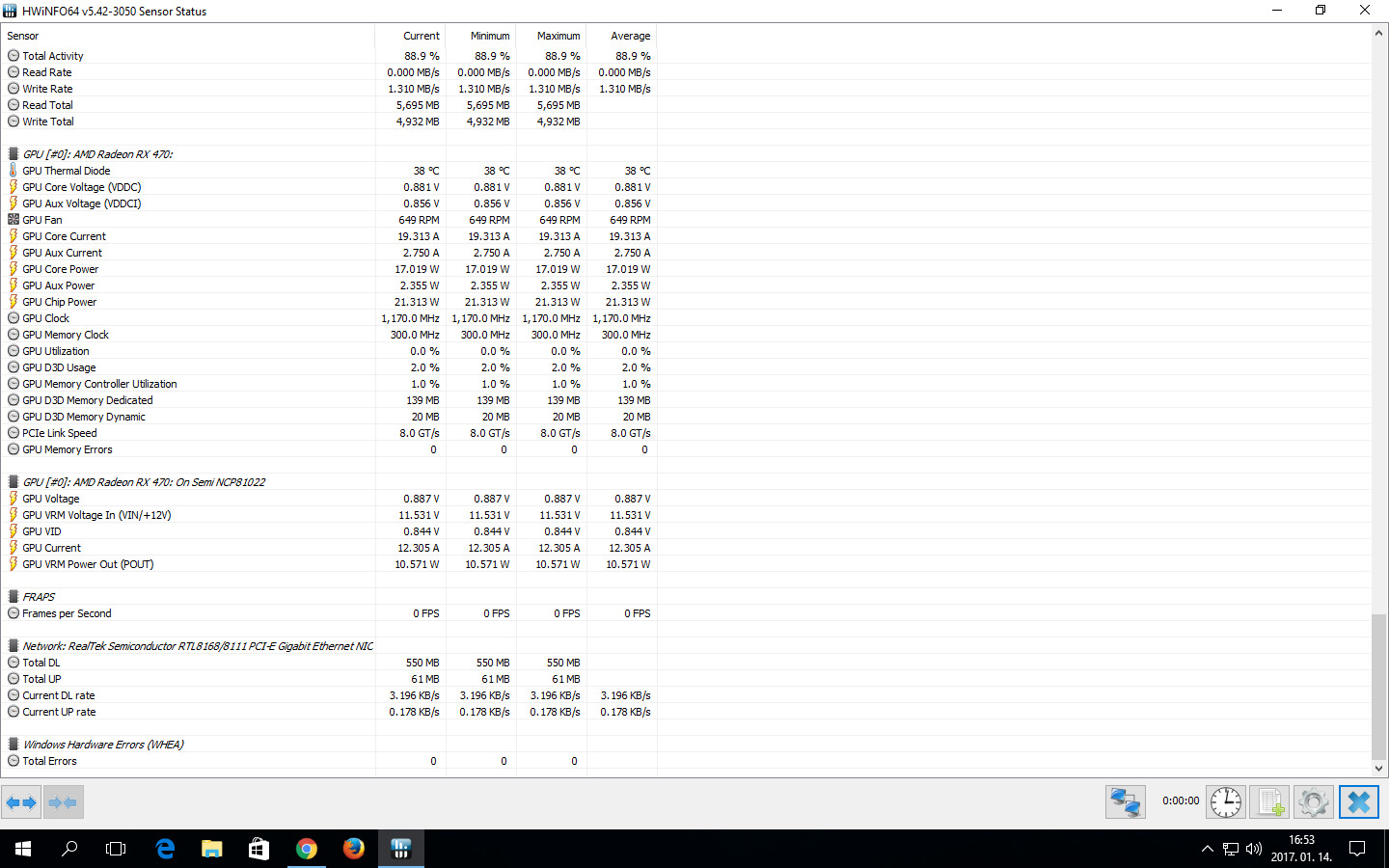Click the GPU Core Voltage lightning icon
This screenshot has width=1389, height=868.
pyautogui.click(x=14, y=187)
